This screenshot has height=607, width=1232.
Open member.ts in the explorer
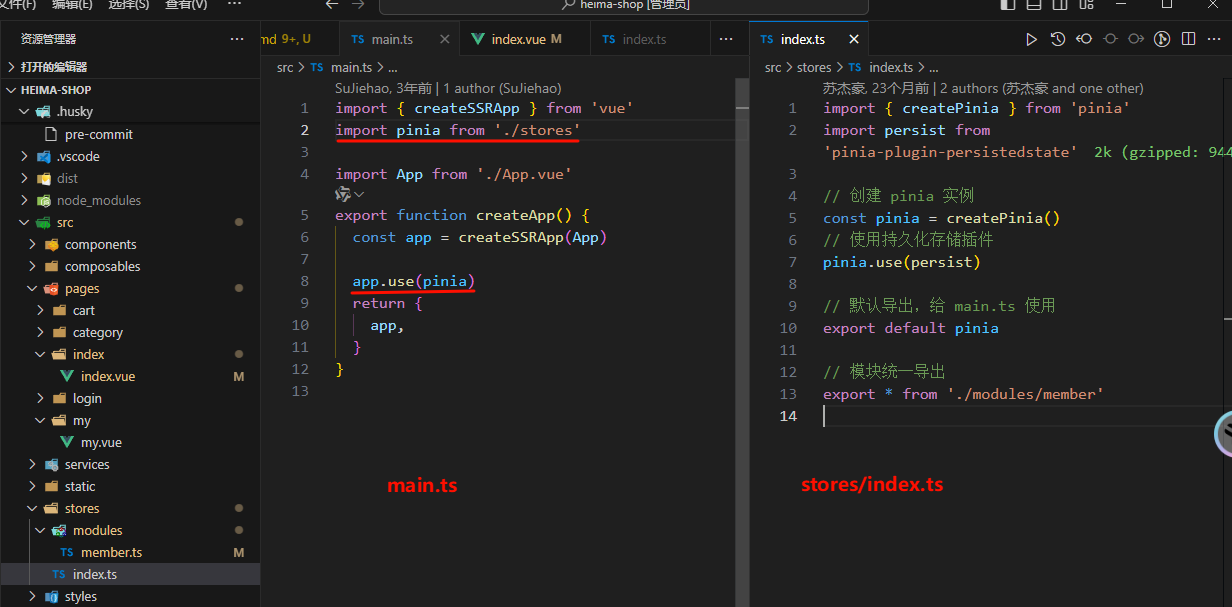point(130,552)
